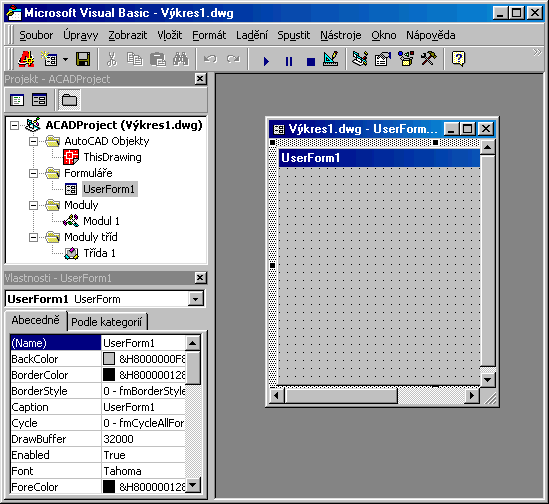Collapse the Moduly tříd folder

pyautogui.click(x=33, y=237)
